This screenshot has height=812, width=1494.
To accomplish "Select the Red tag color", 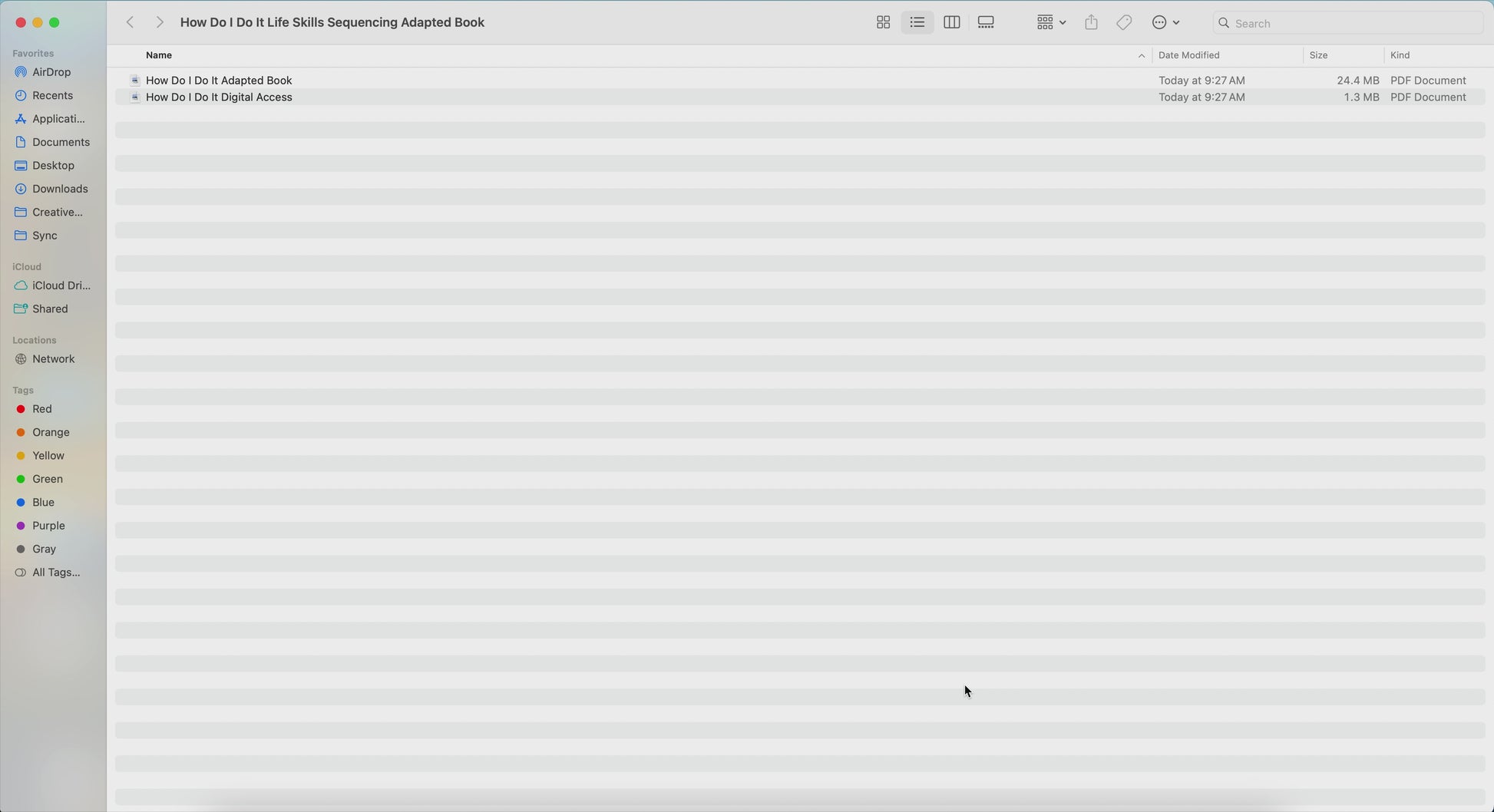I will click(x=41, y=409).
